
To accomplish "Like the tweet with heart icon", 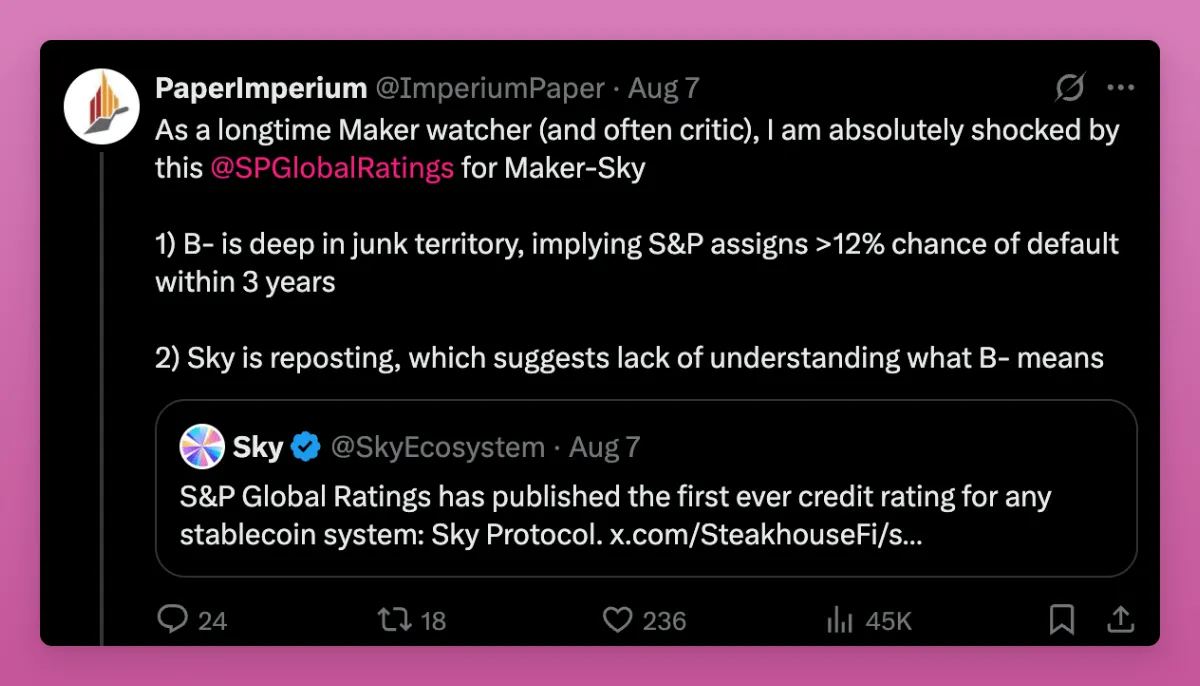I will coord(618,620).
